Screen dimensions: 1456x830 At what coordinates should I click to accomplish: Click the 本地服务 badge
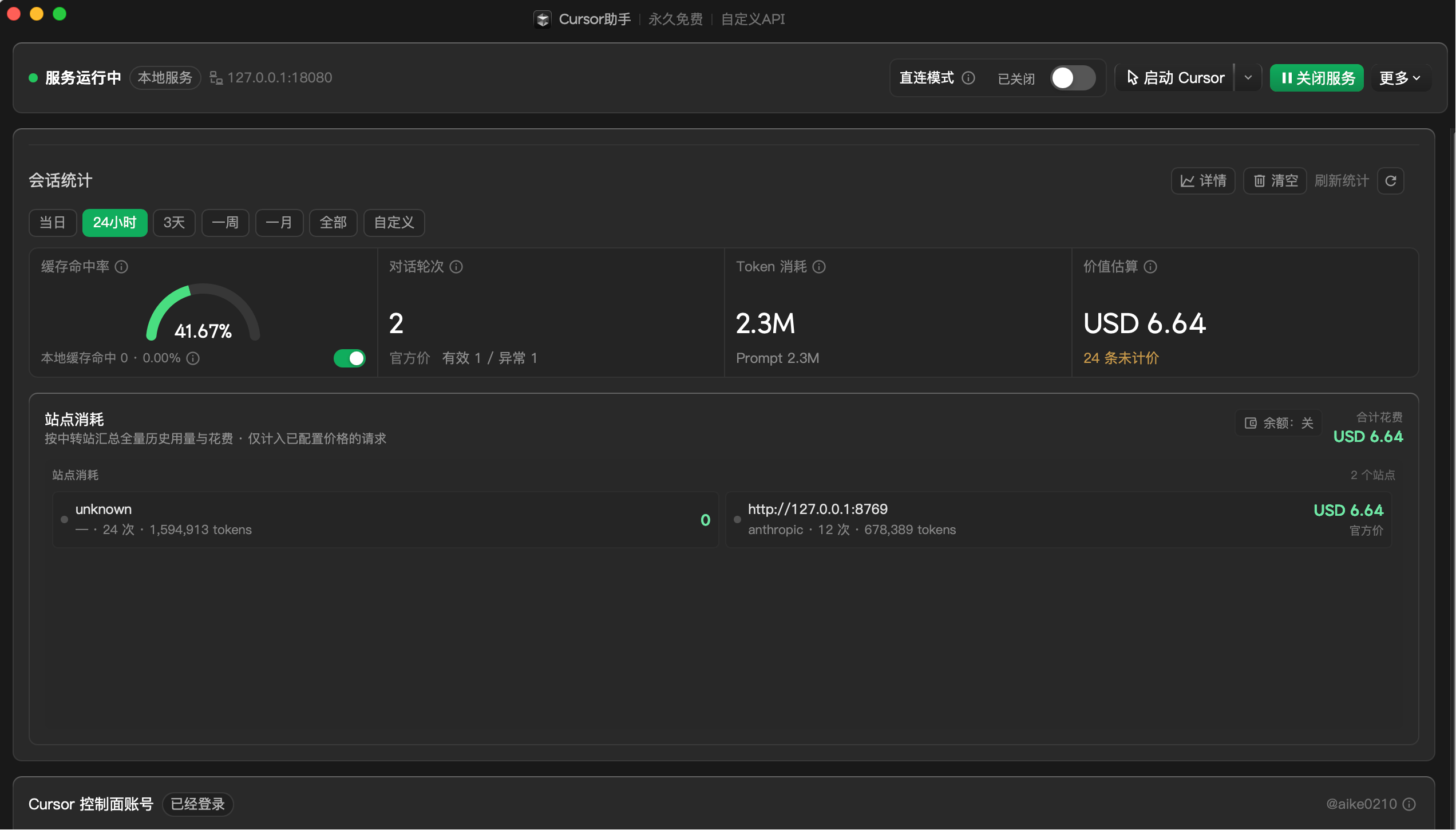tap(165, 78)
